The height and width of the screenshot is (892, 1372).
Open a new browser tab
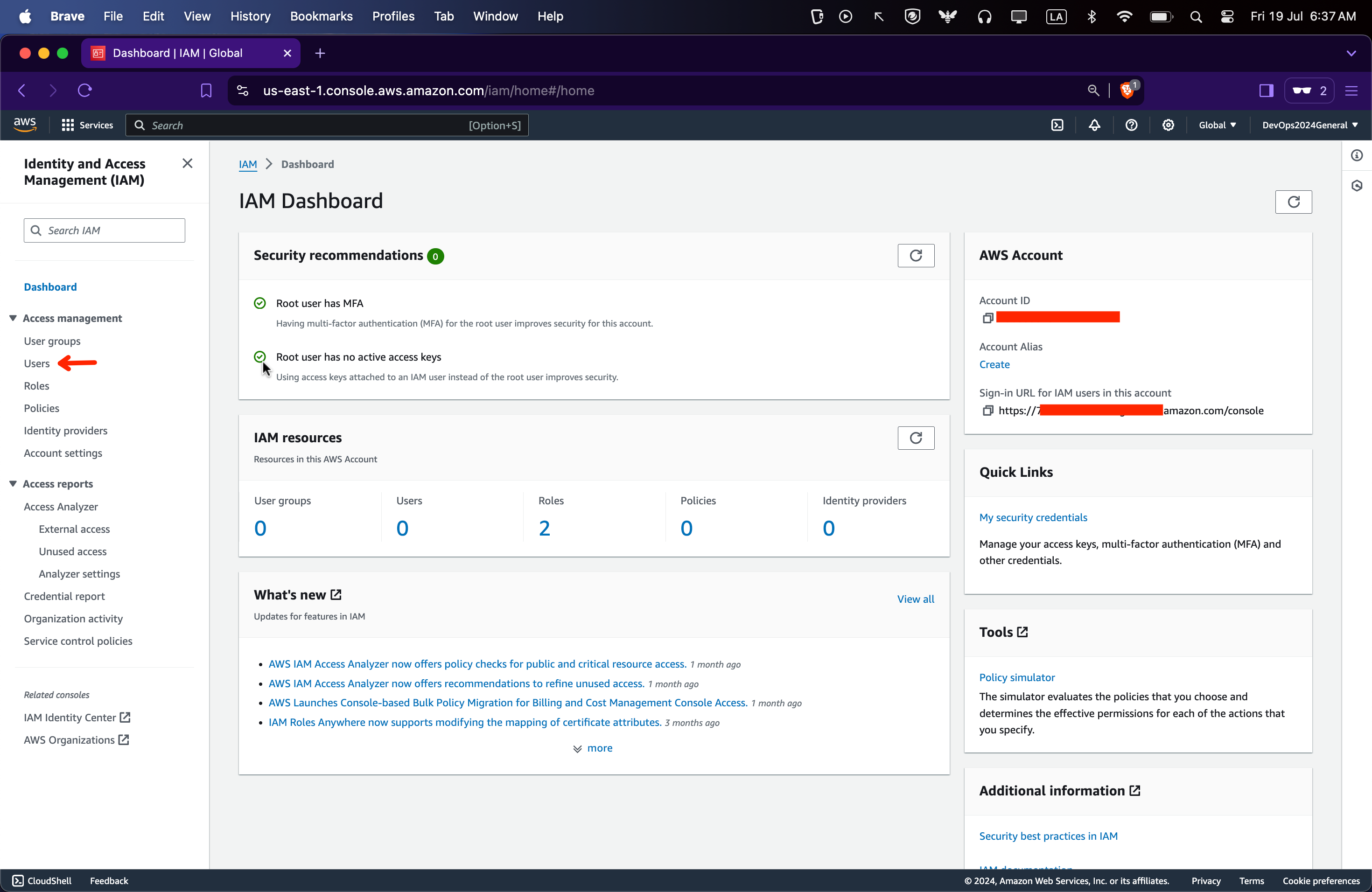click(x=321, y=53)
